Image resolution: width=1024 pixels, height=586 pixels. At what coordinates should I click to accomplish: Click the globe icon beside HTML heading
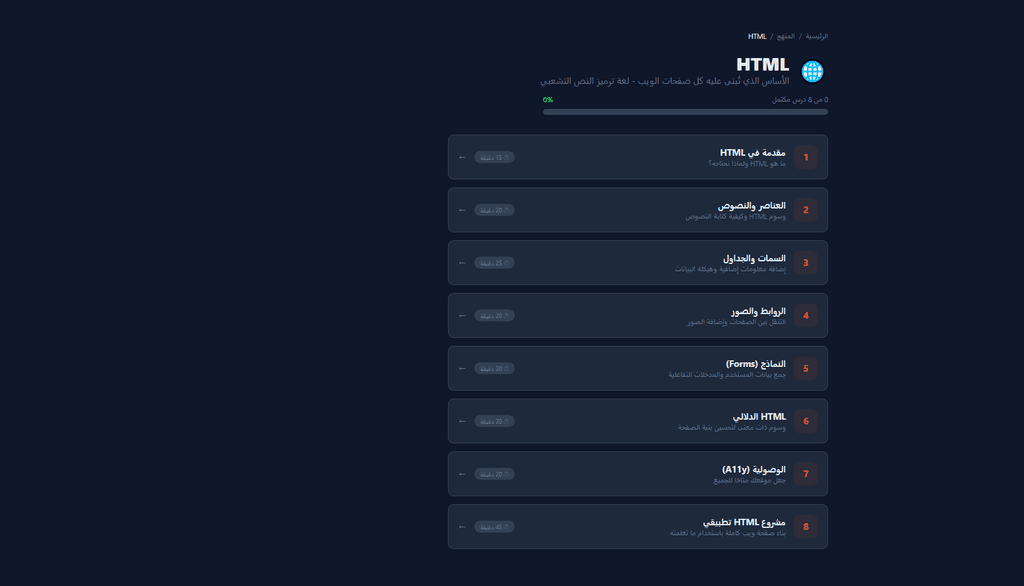pos(812,71)
